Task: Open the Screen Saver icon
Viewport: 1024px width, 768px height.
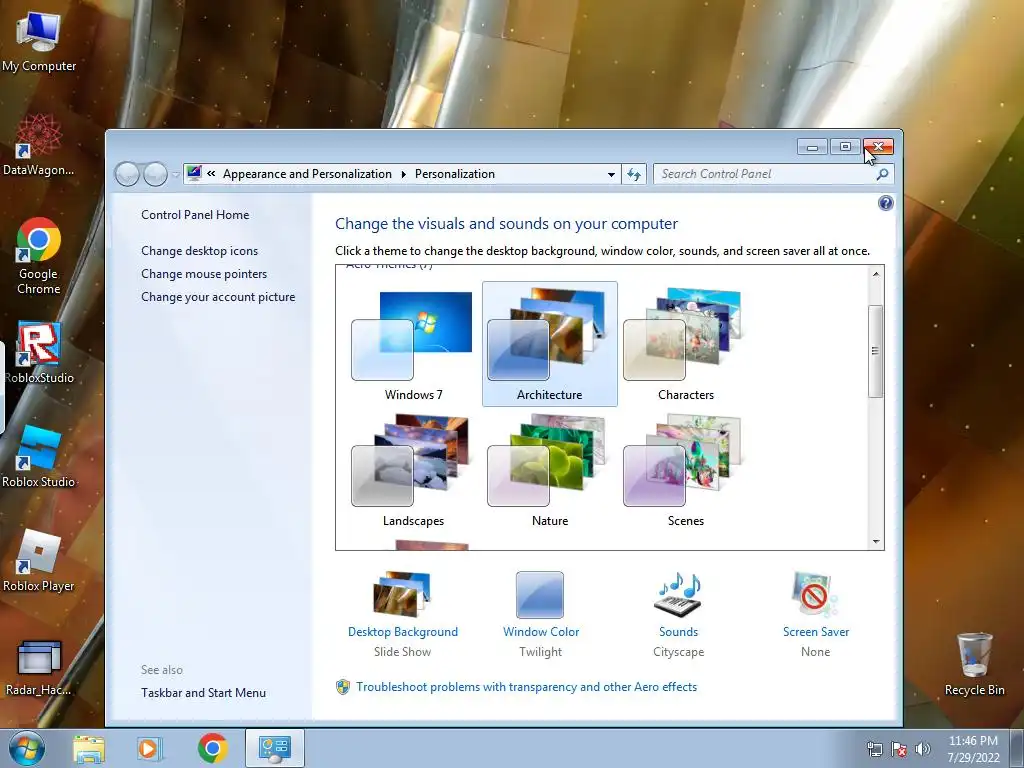Action: click(814, 595)
